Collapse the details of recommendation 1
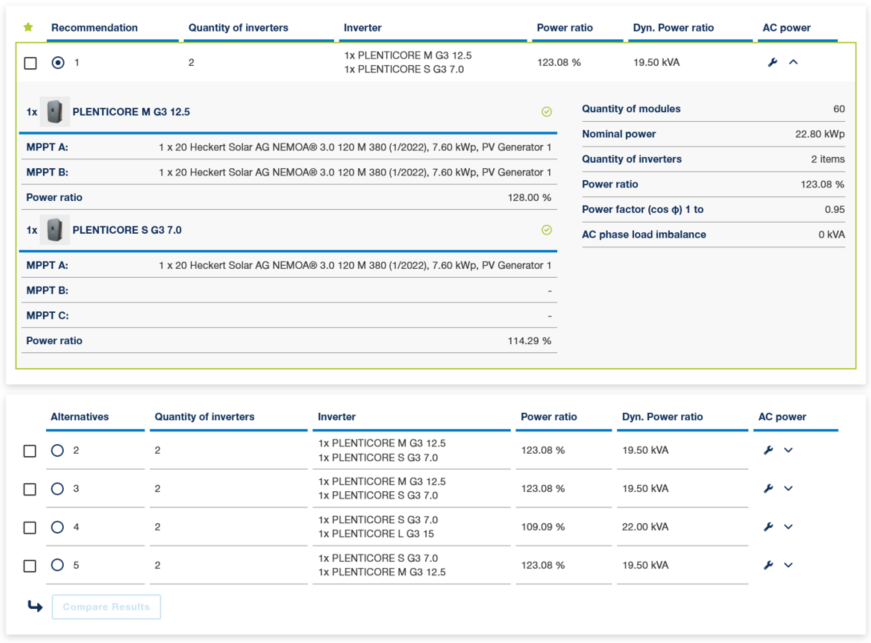 [x=793, y=62]
